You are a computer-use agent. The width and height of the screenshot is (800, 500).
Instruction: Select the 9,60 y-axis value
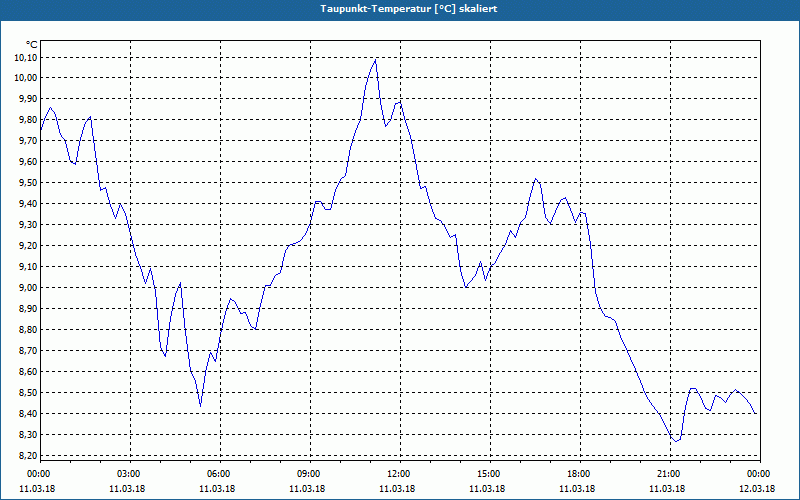point(28,162)
